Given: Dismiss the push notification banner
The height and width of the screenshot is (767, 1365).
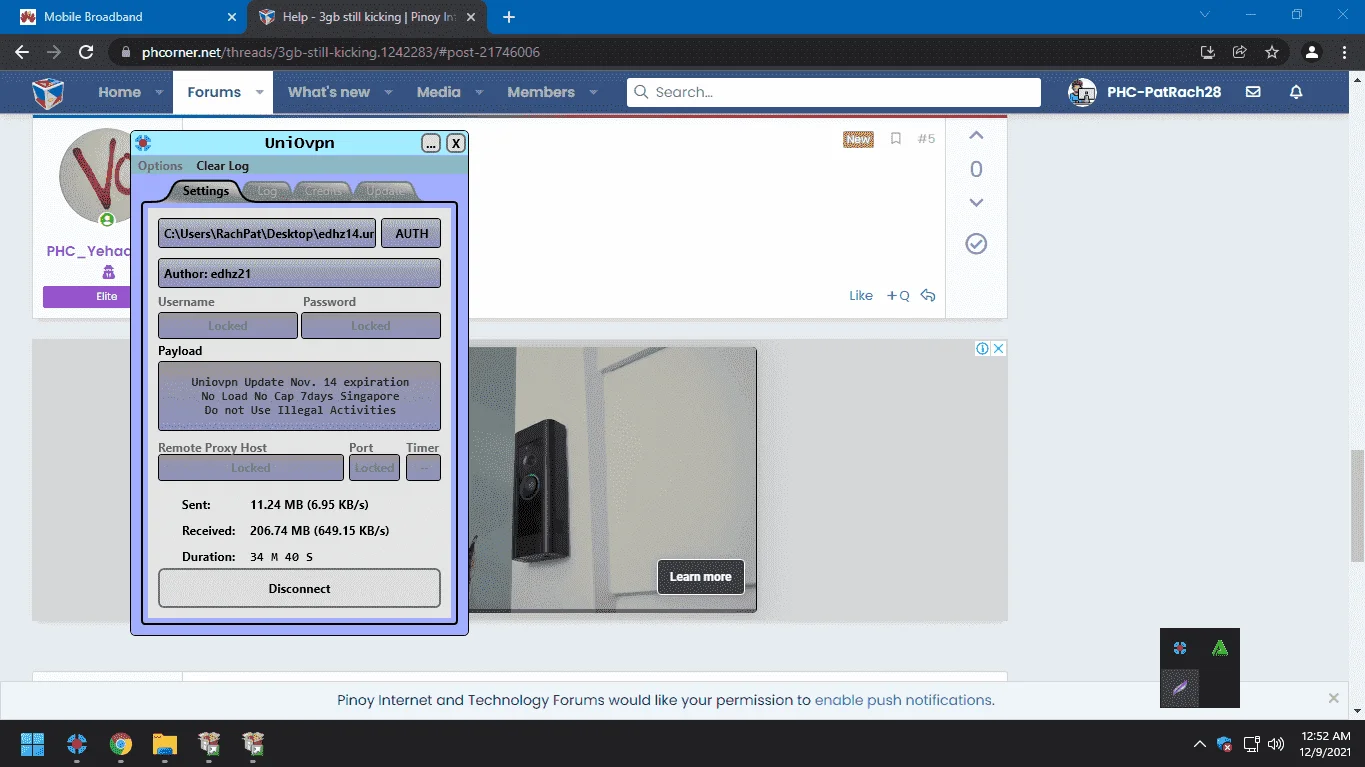Looking at the screenshot, I should pos(1333,698).
